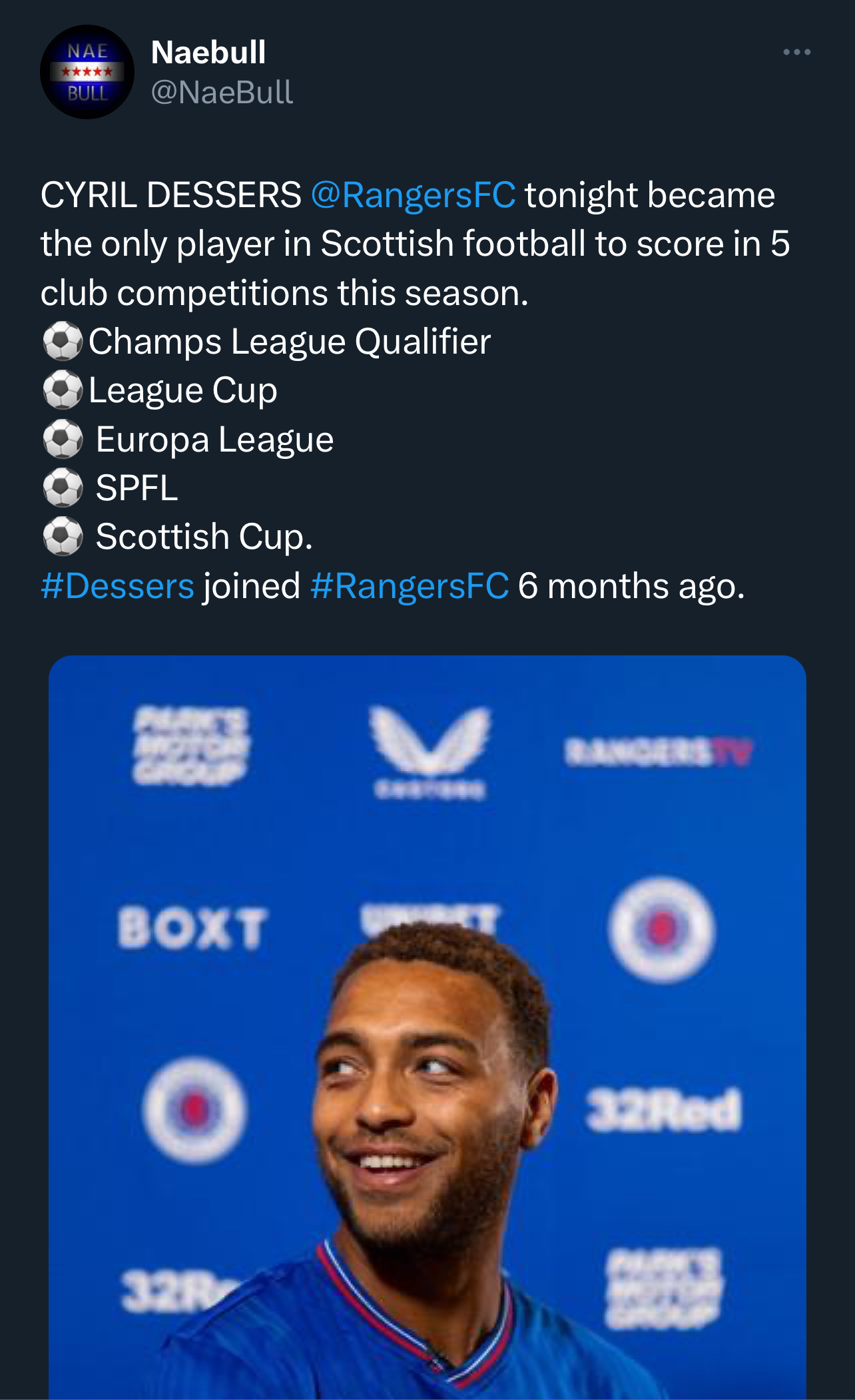Click the Naebull display name

[208, 52]
